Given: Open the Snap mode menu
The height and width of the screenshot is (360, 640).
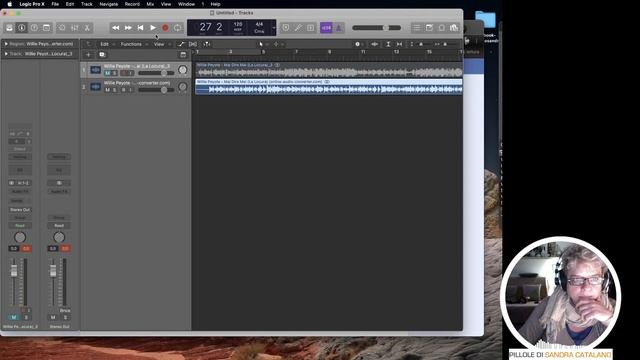Looking at the screenshot, I should tap(358, 44).
